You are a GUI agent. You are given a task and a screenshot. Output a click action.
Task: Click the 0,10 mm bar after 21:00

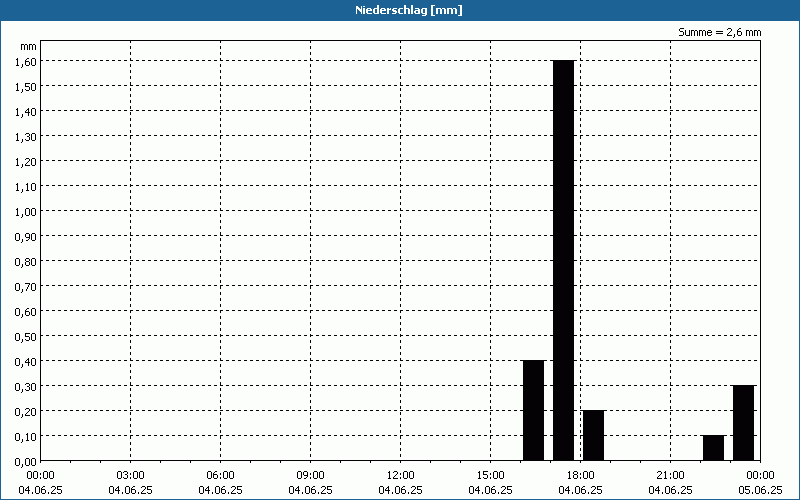tap(713, 448)
